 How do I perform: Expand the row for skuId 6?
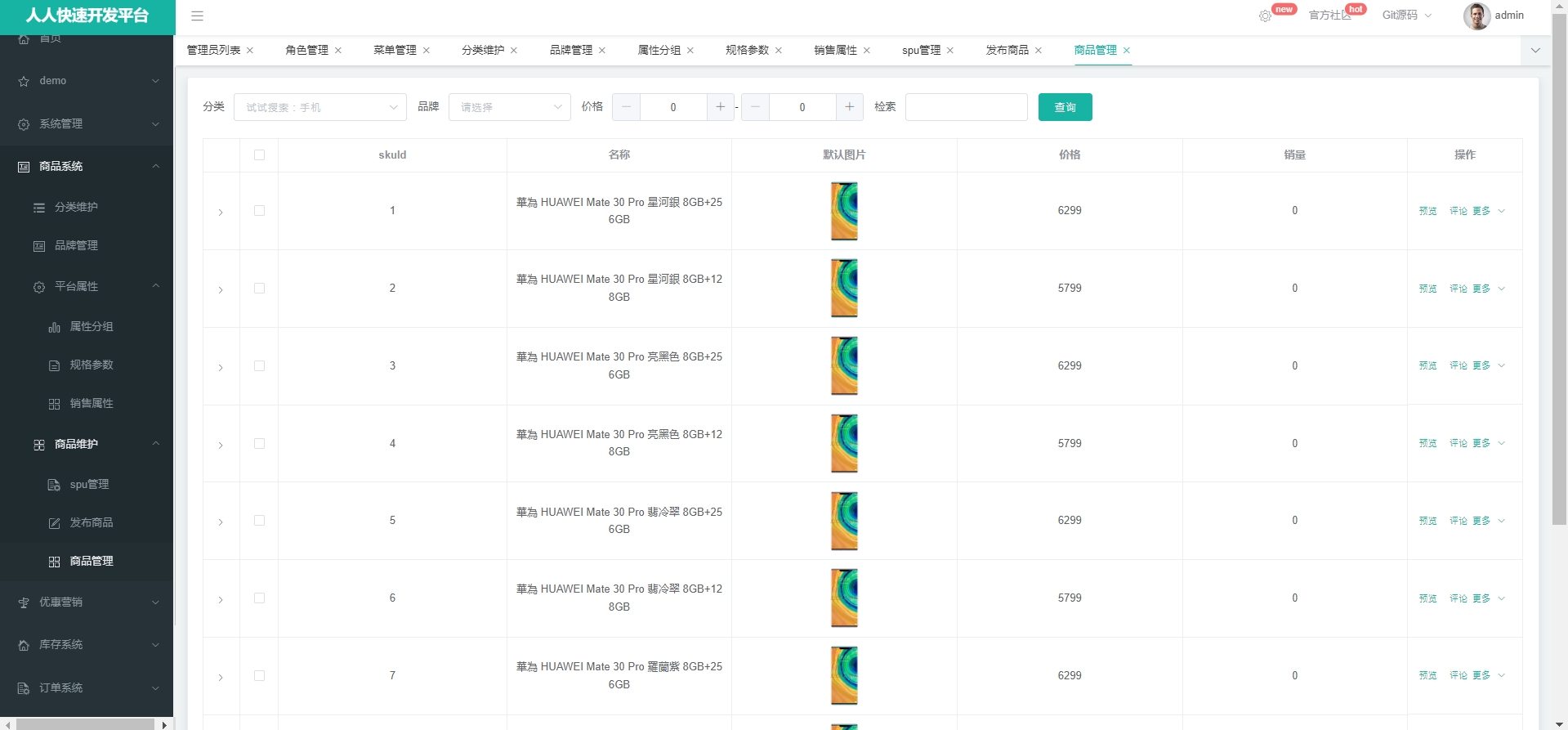click(x=221, y=600)
